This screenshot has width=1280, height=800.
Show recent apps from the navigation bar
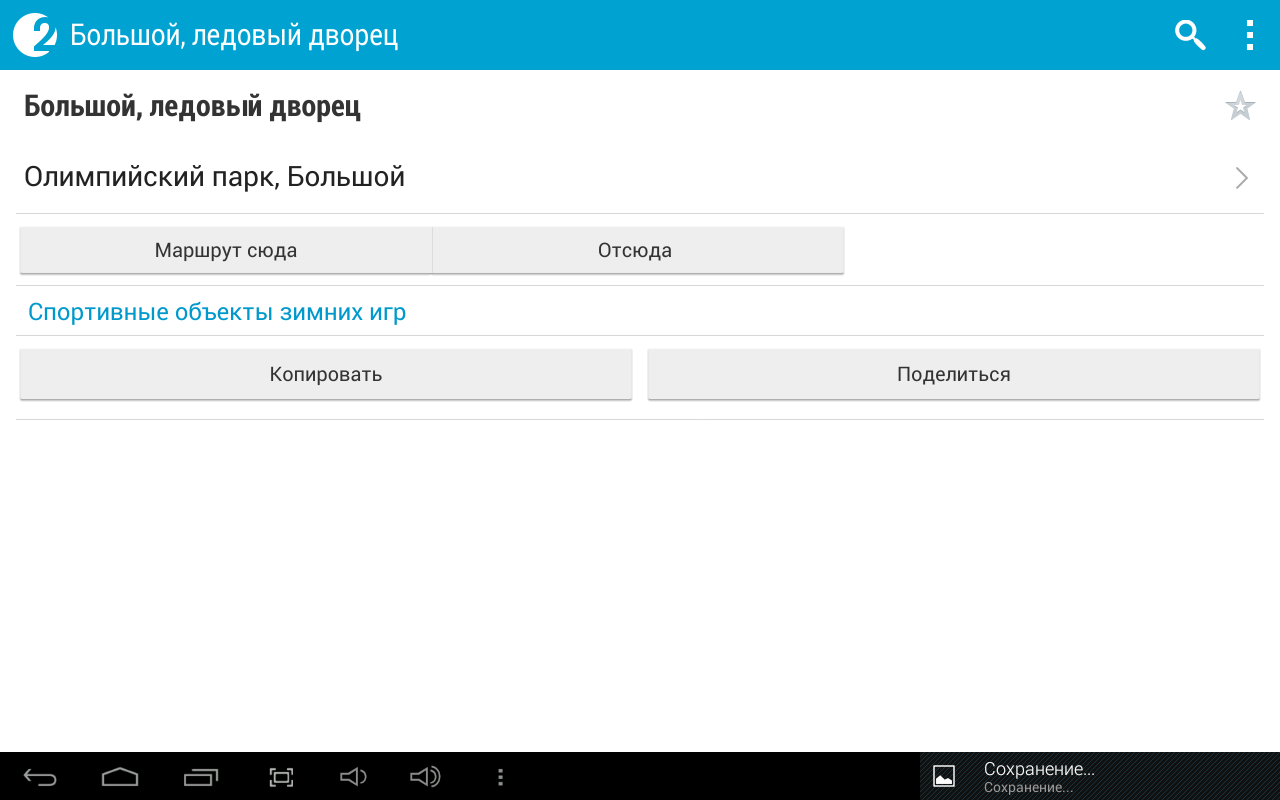click(201, 777)
